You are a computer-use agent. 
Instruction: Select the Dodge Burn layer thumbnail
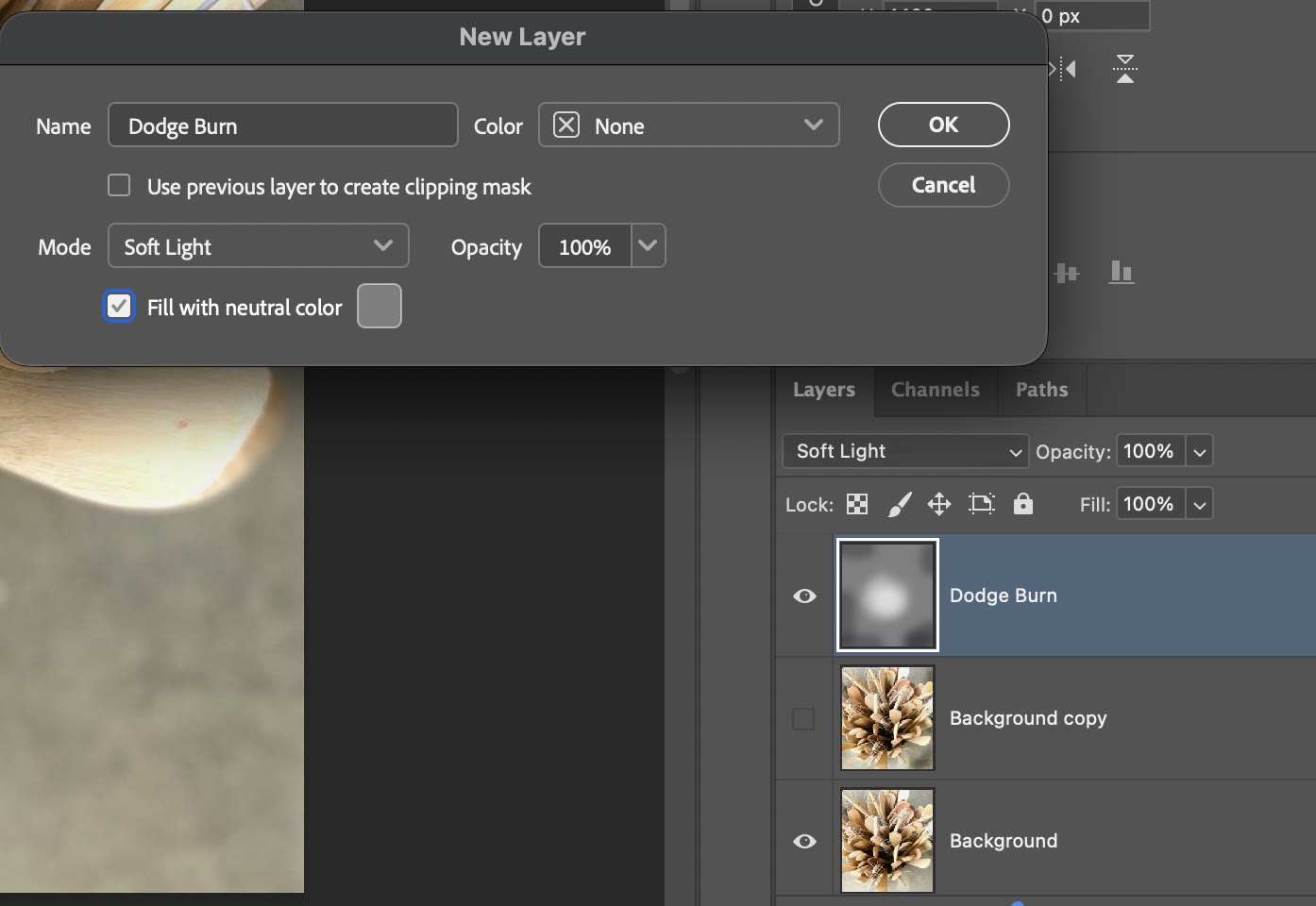click(x=887, y=596)
